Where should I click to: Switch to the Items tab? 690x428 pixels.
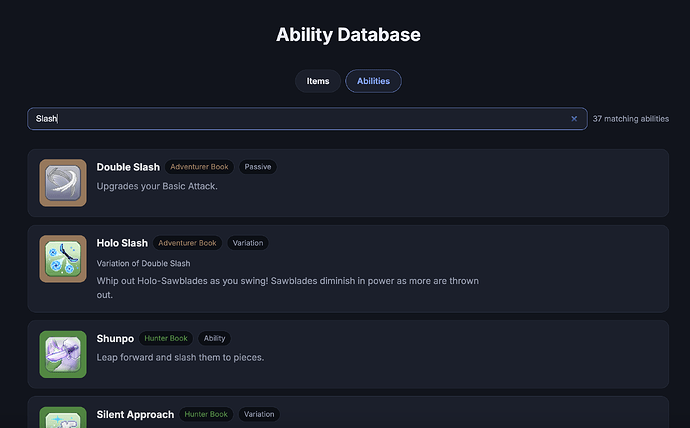pos(318,81)
